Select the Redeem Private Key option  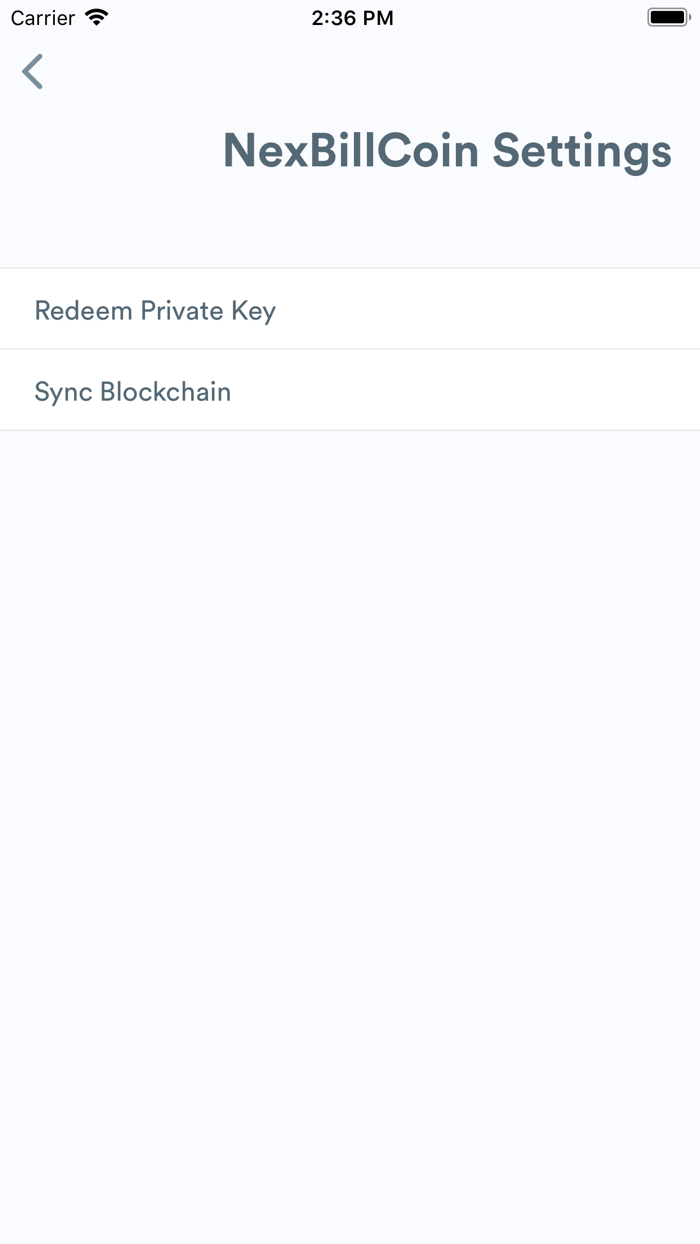pos(155,310)
